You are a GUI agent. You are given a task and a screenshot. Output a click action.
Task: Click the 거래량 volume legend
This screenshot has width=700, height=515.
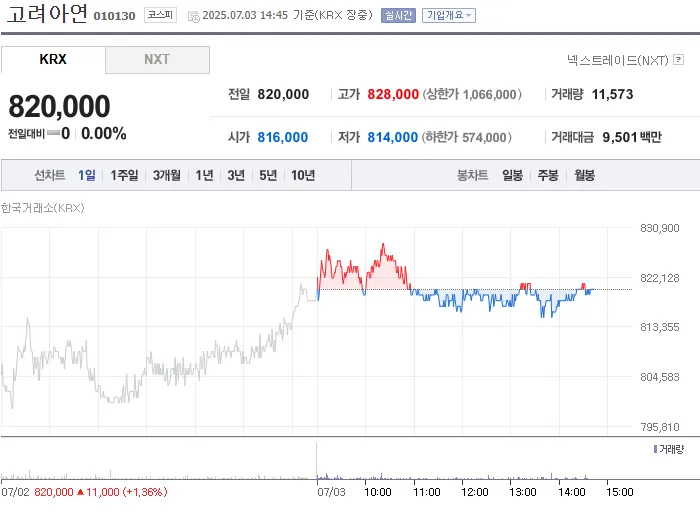[x=668, y=449]
